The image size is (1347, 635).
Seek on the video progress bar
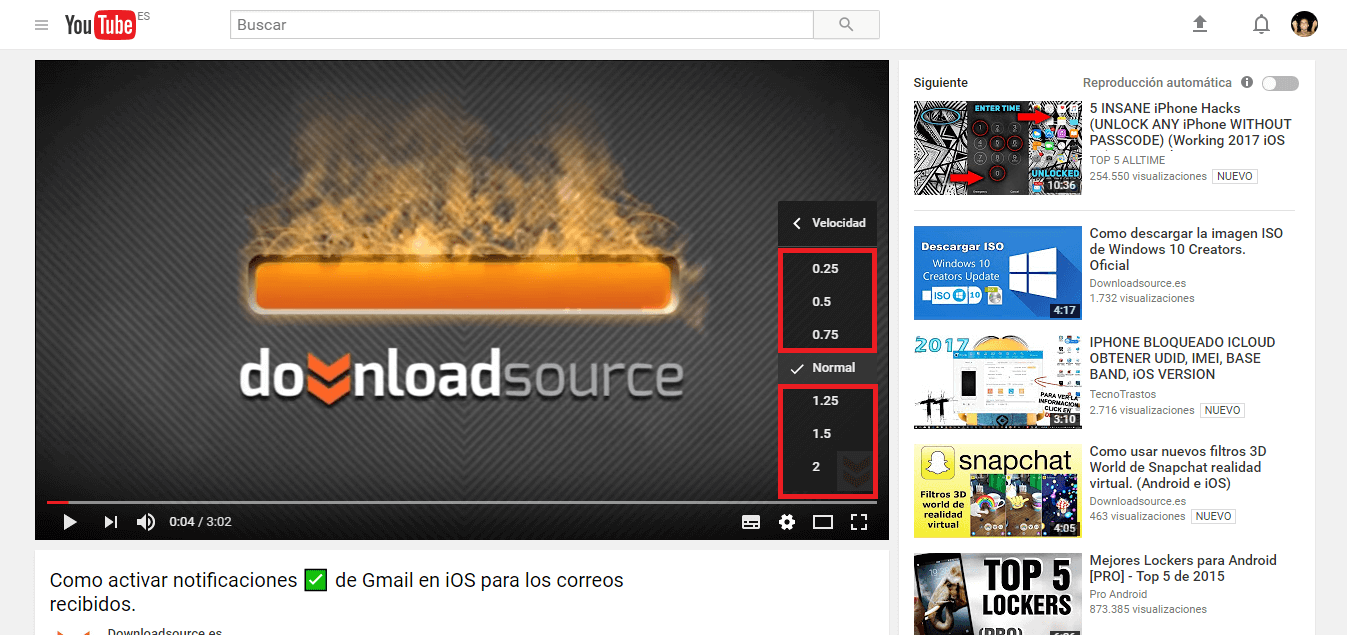[462, 502]
